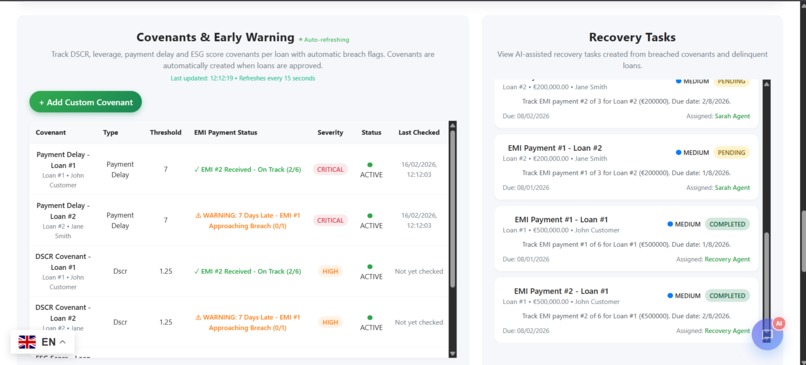Select the DSCR Covenant - Loan #1 name
Viewport: 806px width, 365px height.
click(63, 262)
